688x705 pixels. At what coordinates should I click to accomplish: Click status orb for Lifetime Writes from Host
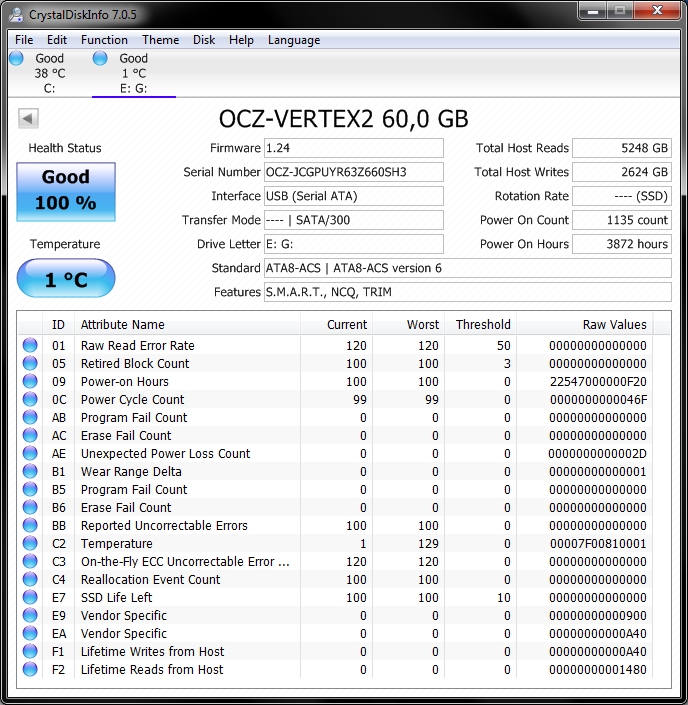(x=30, y=651)
